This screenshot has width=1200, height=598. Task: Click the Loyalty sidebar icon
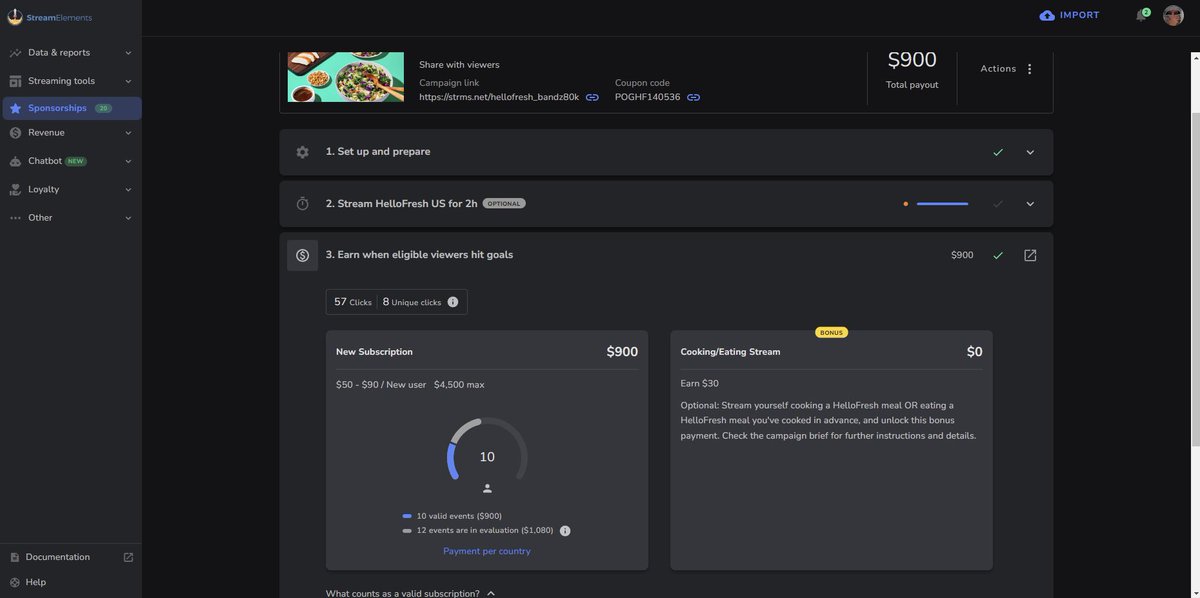click(15, 189)
